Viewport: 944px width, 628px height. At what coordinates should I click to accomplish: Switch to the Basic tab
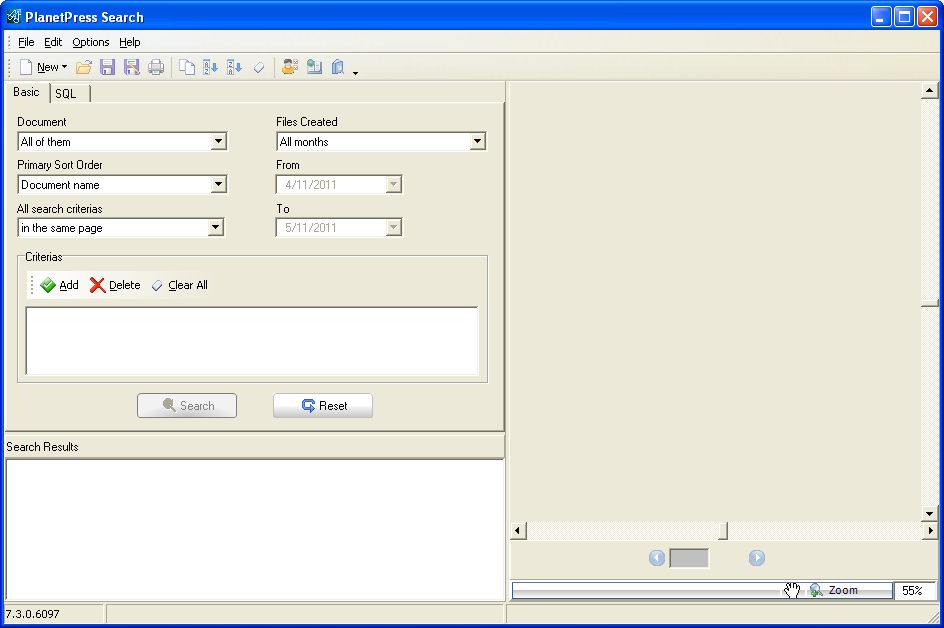(26, 92)
